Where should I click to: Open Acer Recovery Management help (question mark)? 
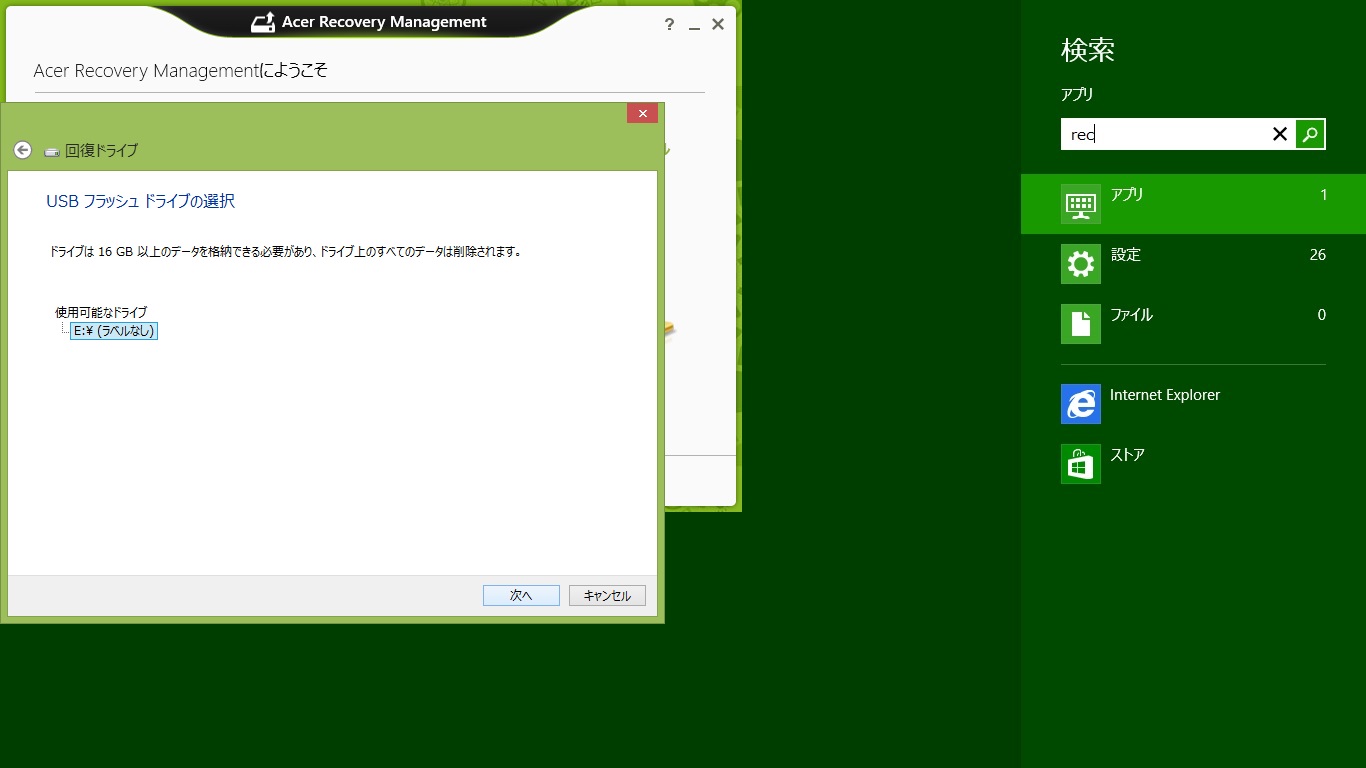[x=669, y=25]
